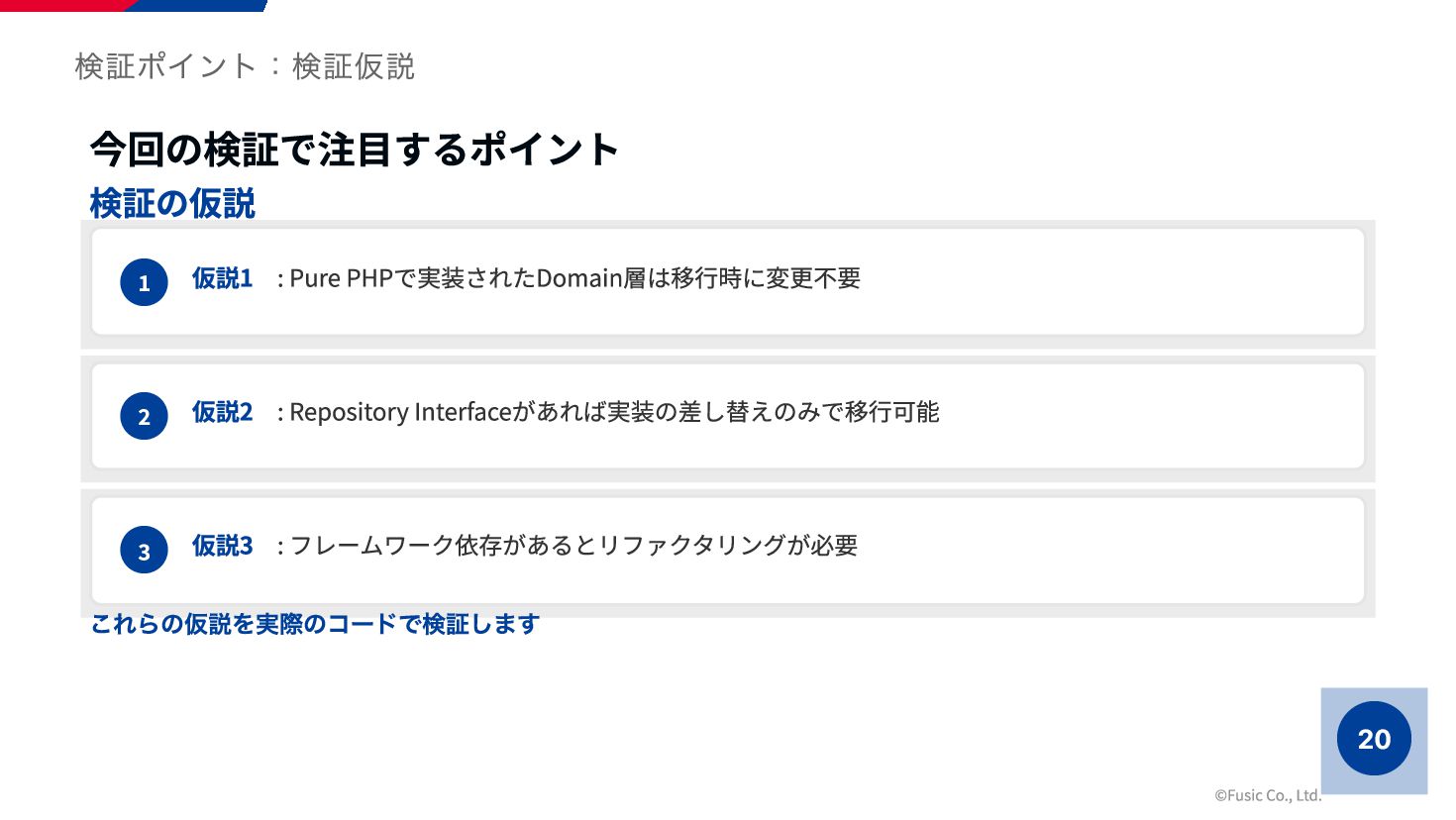
Task: Click the blue circle numbered 3
Action: click(x=144, y=550)
